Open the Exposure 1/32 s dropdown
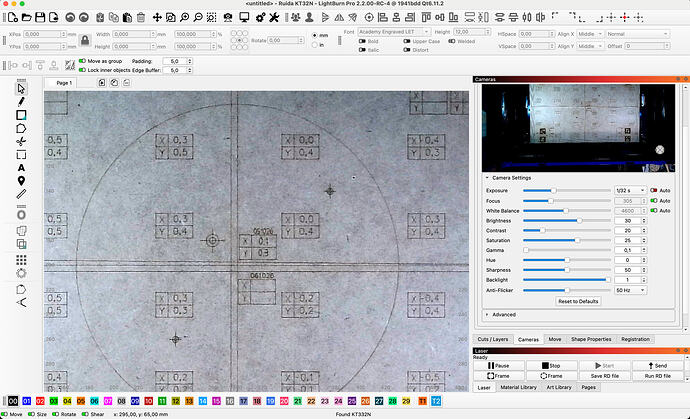 (630, 191)
